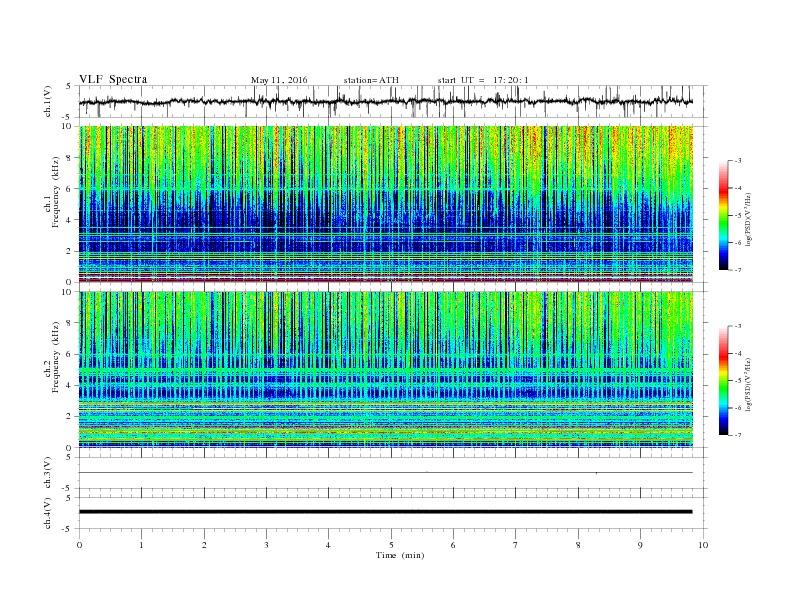Screen dimensions: 792x612
Task: Click the ch.1 spectrogram color scale bar
Action: click(724, 215)
